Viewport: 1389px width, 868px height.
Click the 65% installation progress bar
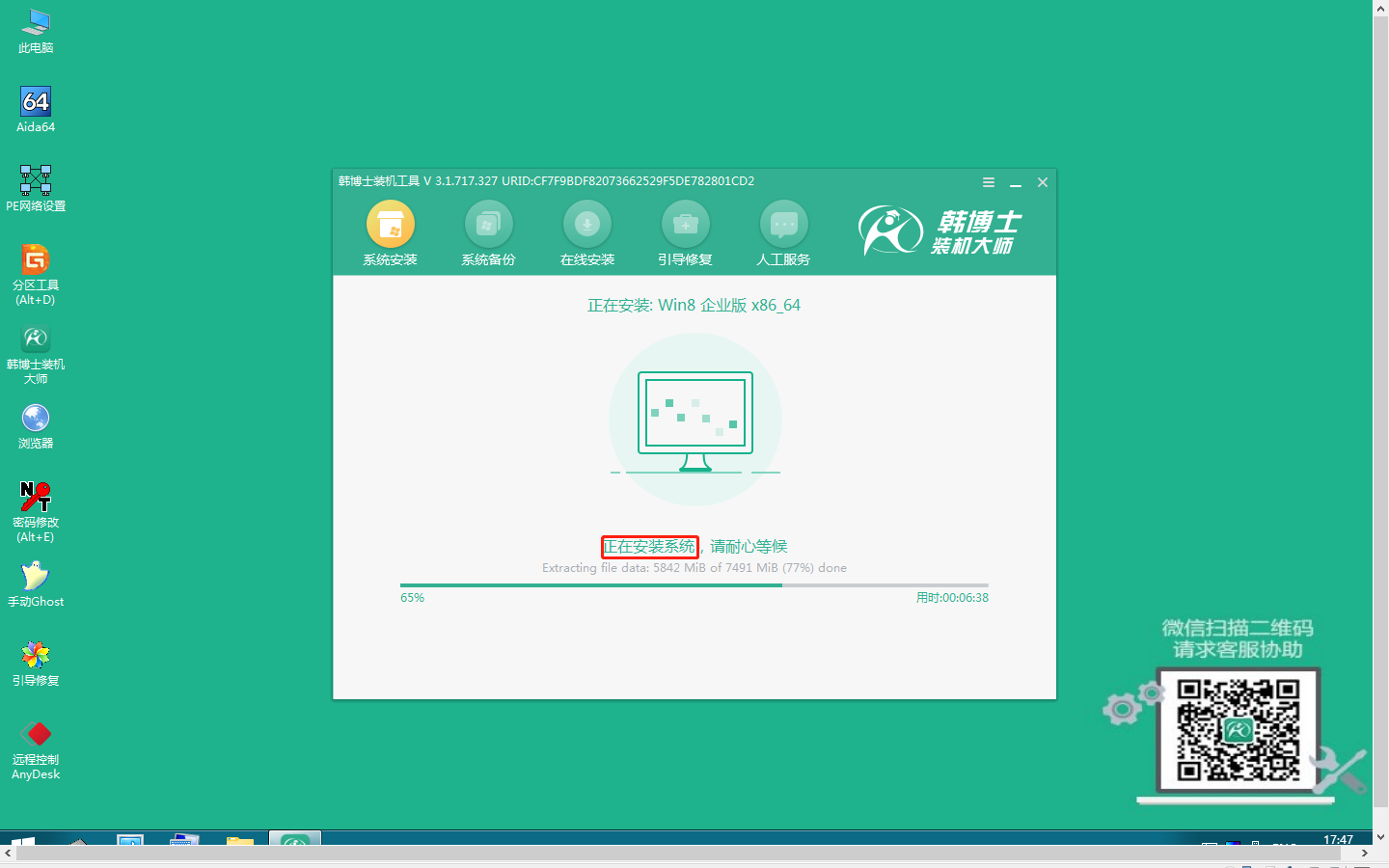click(694, 584)
